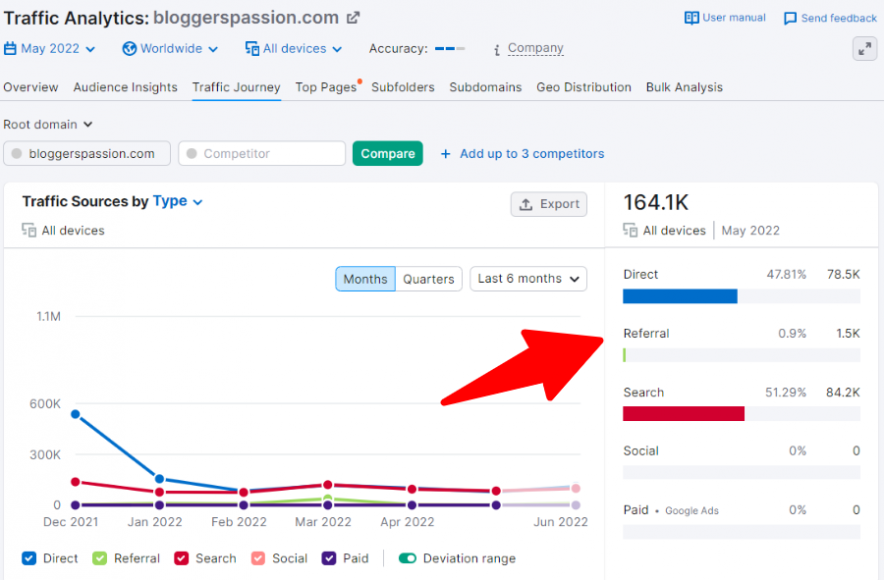Viewport: 884px width, 580px height.
Task: Go to the Overview tab
Action: pyautogui.click(x=30, y=87)
